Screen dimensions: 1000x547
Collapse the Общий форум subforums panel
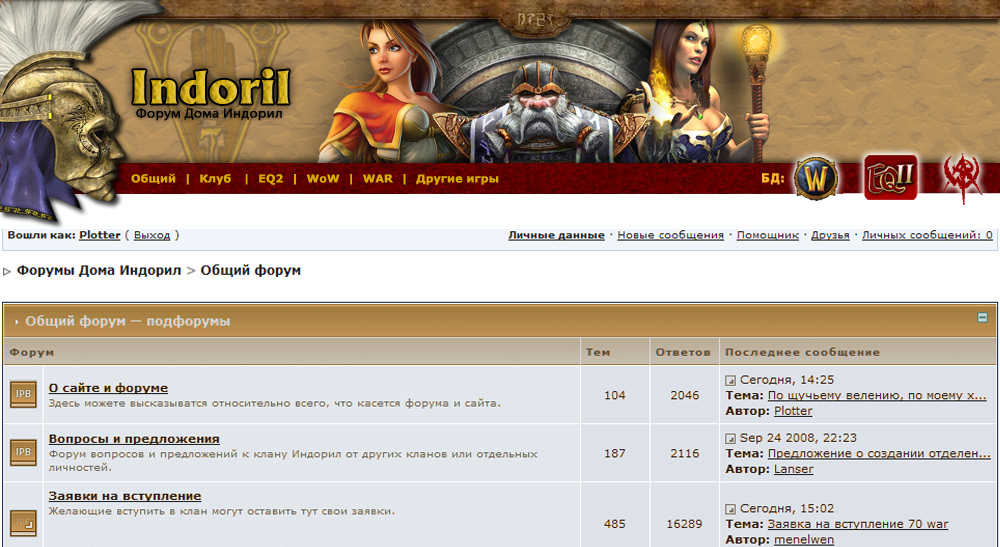pyautogui.click(x=982, y=317)
